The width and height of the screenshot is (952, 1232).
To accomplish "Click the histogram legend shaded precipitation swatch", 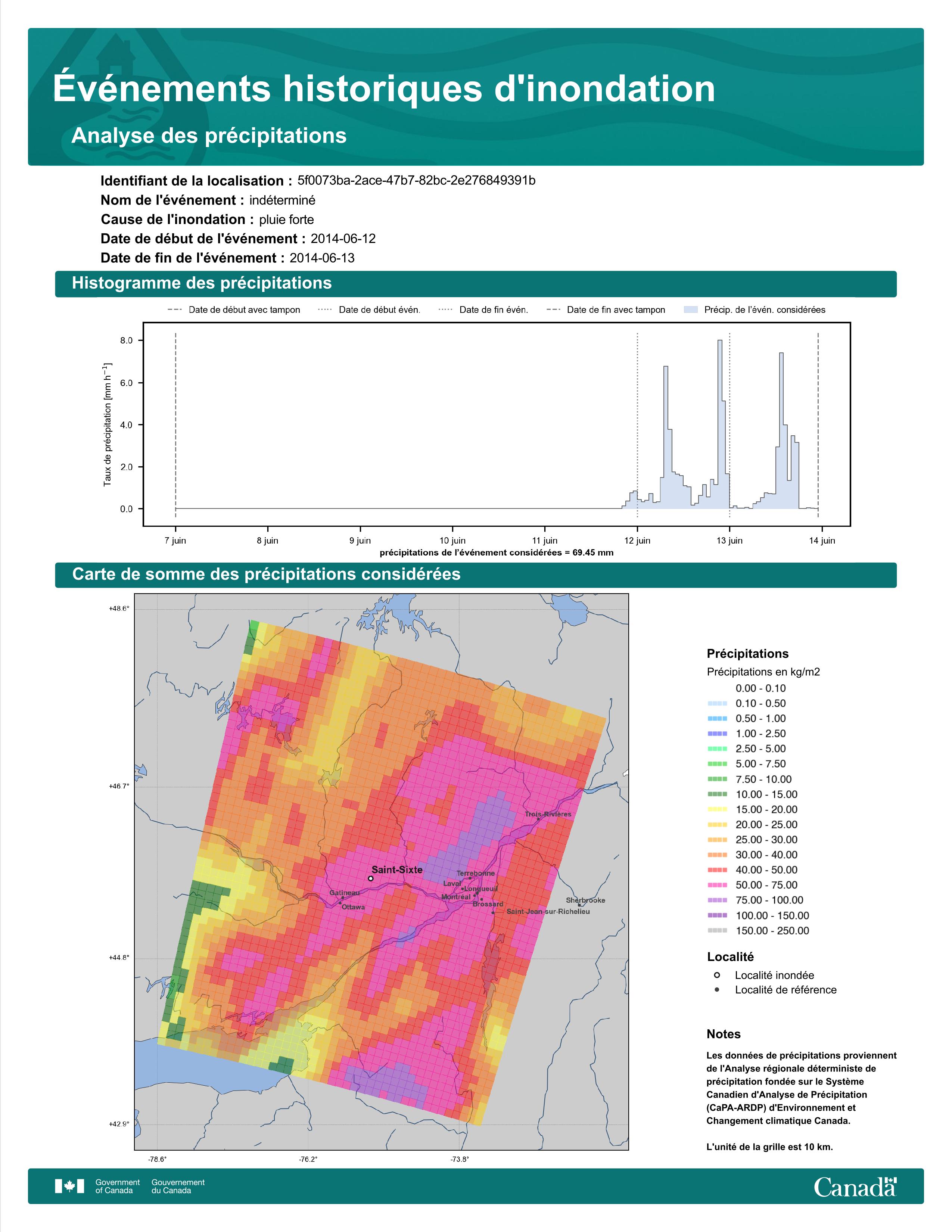I will [x=690, y=310].
